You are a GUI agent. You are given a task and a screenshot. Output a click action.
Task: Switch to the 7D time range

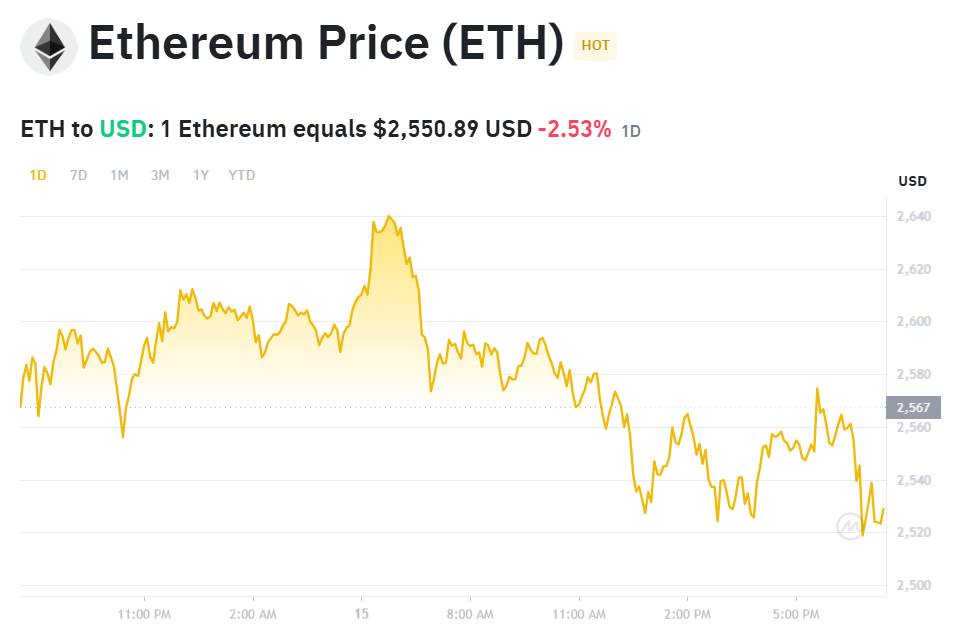78,175
